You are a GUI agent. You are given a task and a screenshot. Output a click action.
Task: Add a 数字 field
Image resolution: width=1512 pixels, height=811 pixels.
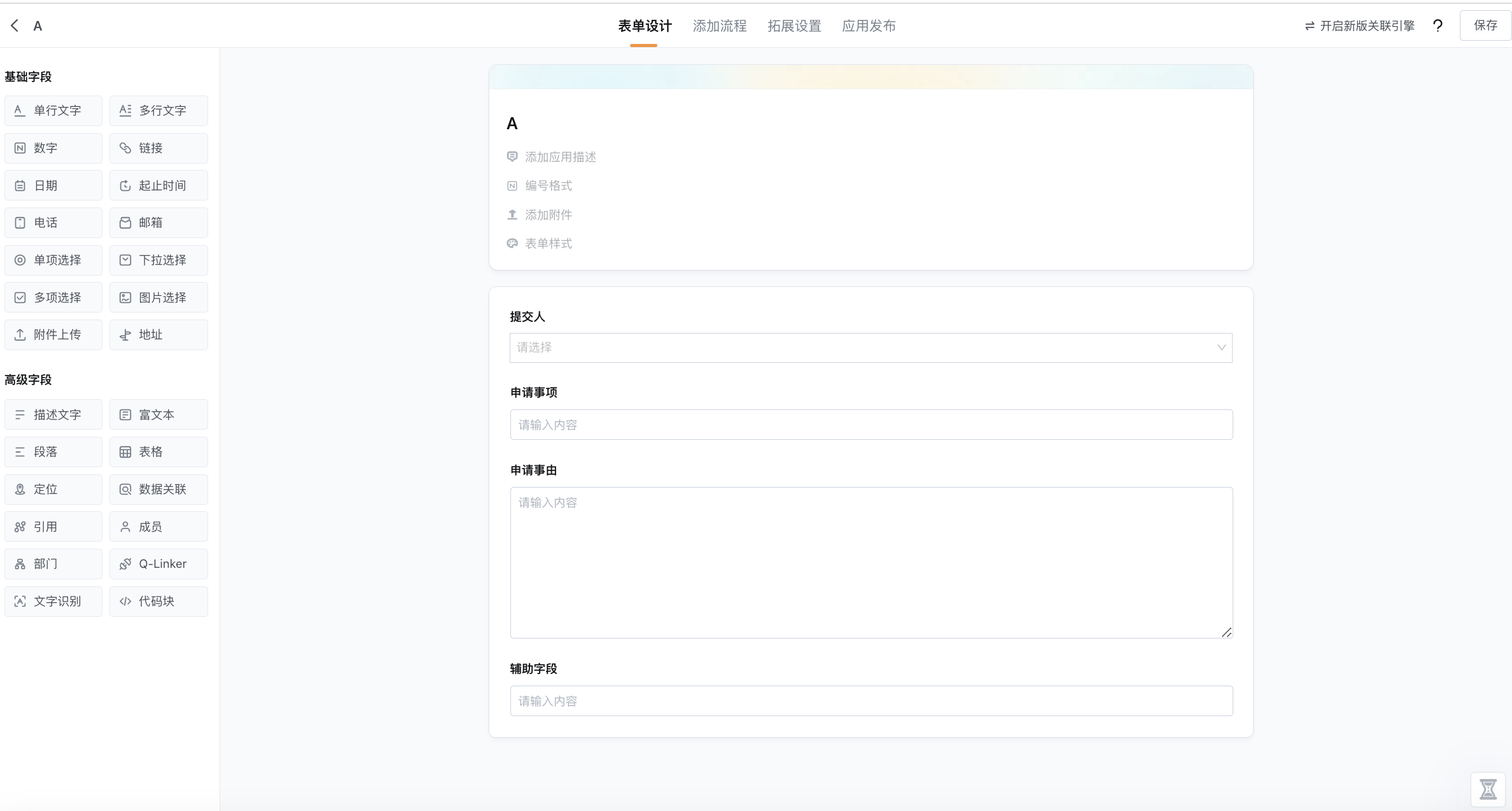pos(53,148)
